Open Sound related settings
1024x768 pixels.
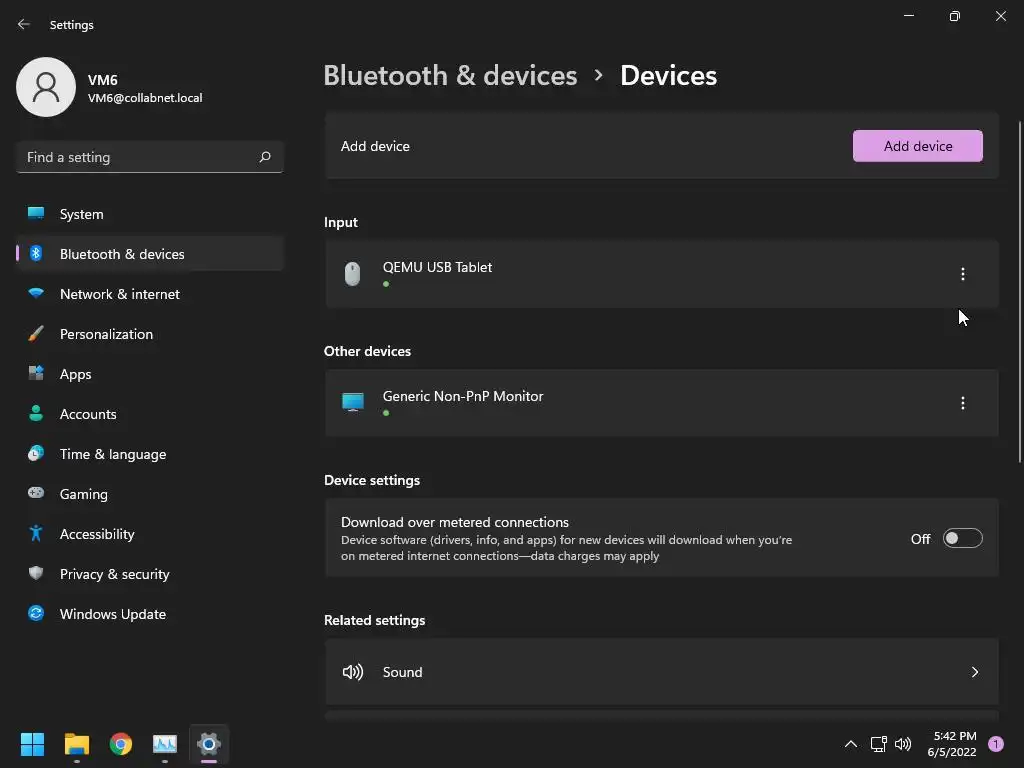(x=661, y=672)
